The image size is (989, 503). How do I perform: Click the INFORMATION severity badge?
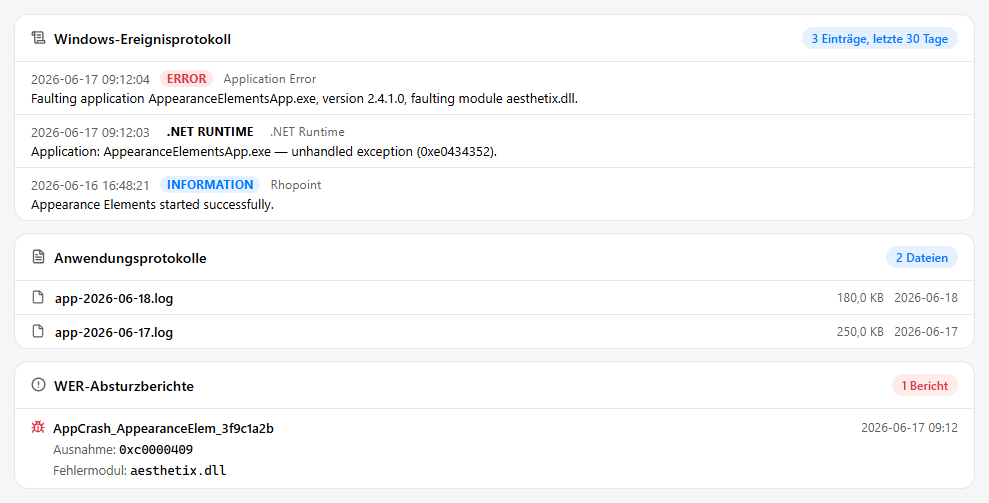click(209, 184)
